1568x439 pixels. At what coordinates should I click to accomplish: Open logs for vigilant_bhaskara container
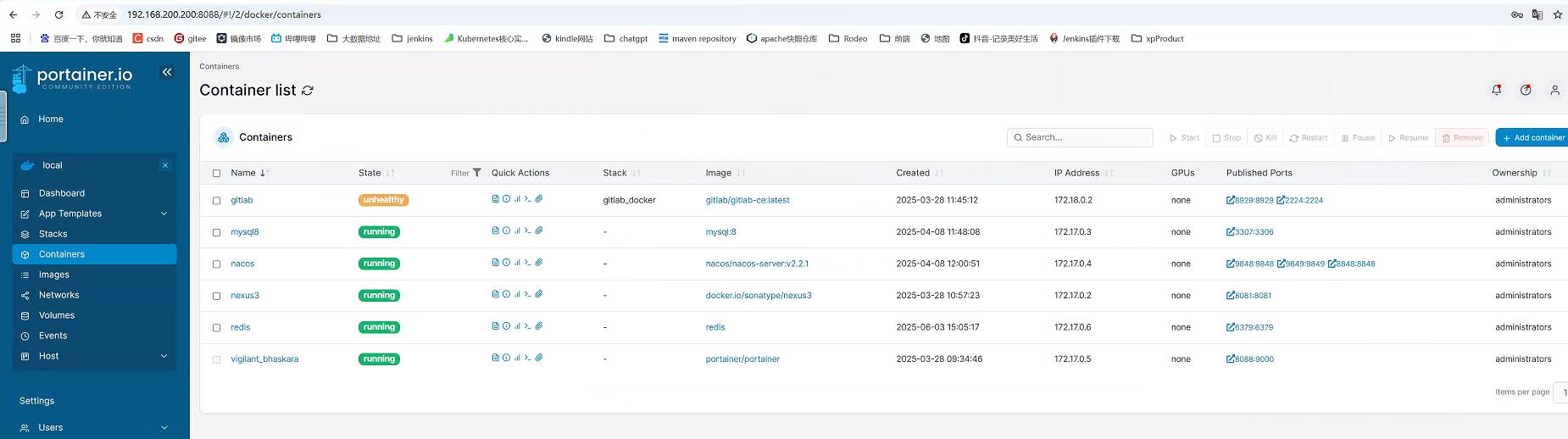496,358
